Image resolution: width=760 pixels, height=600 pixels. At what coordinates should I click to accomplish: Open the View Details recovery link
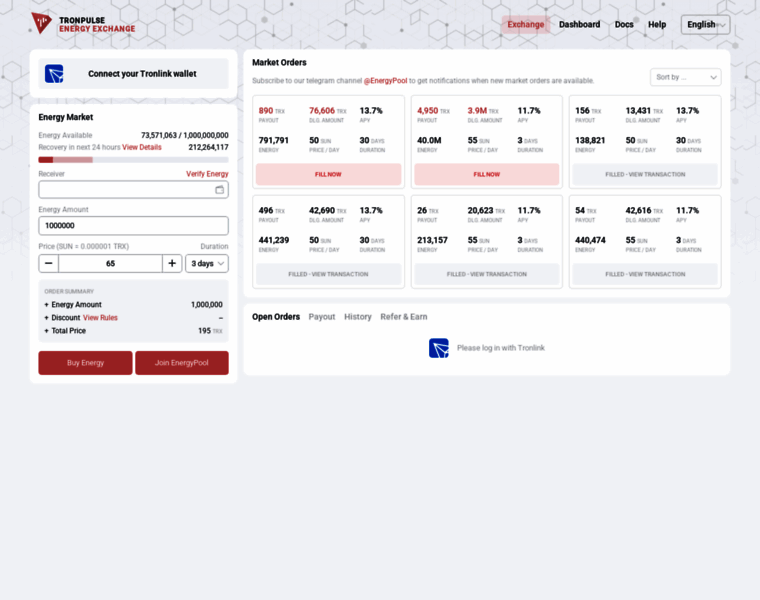[x=142, y=147]
